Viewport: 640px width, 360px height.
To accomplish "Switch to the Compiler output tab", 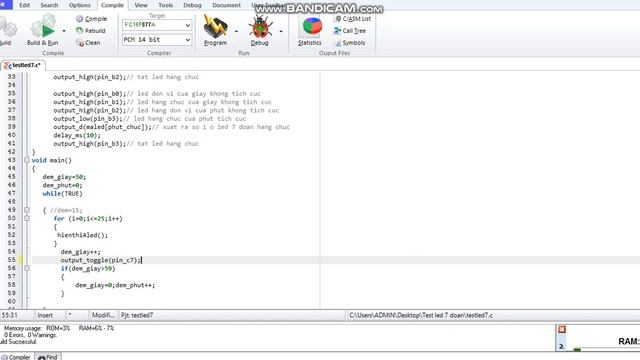I will (17, 357).
